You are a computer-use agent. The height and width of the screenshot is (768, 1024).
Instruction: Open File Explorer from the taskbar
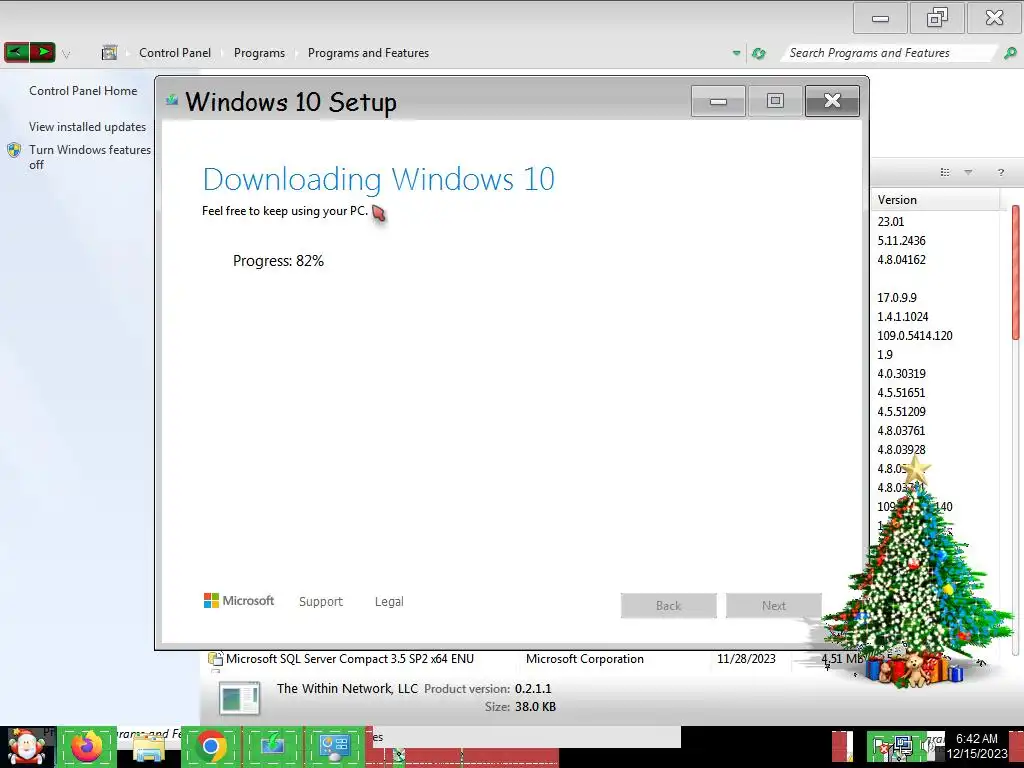pyautogui.click(x=149, y=748)
